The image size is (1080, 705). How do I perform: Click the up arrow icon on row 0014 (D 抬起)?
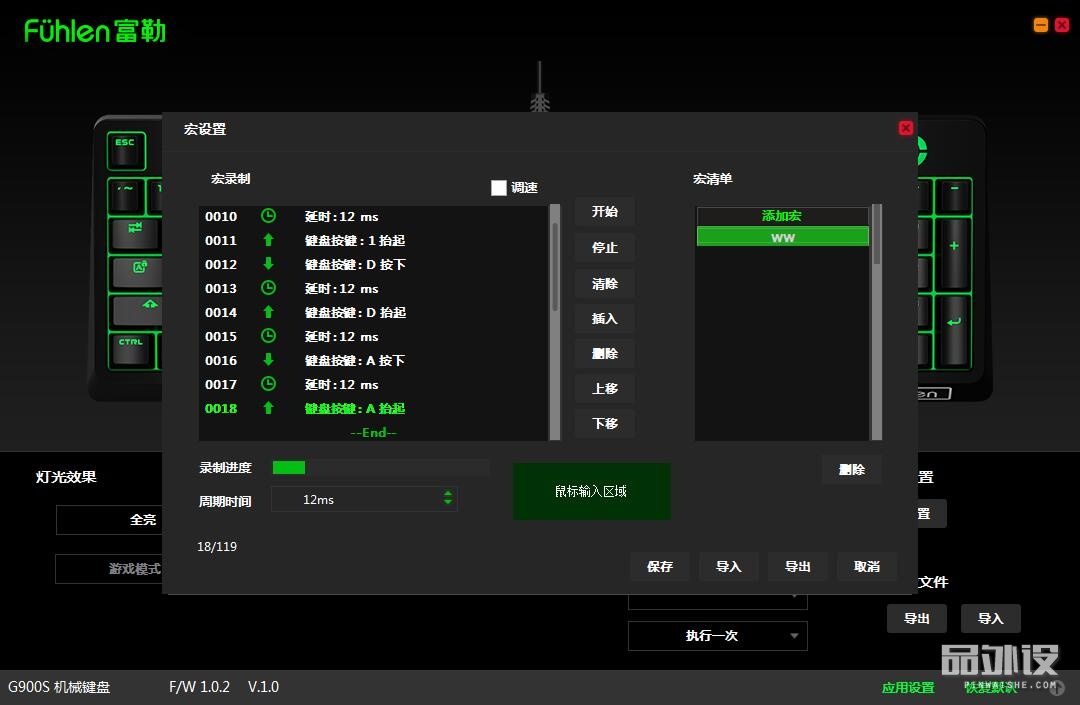268,312
